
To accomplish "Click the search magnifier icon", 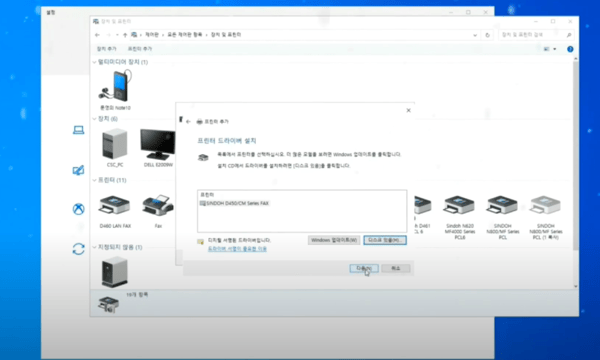I will pos(569,35).
